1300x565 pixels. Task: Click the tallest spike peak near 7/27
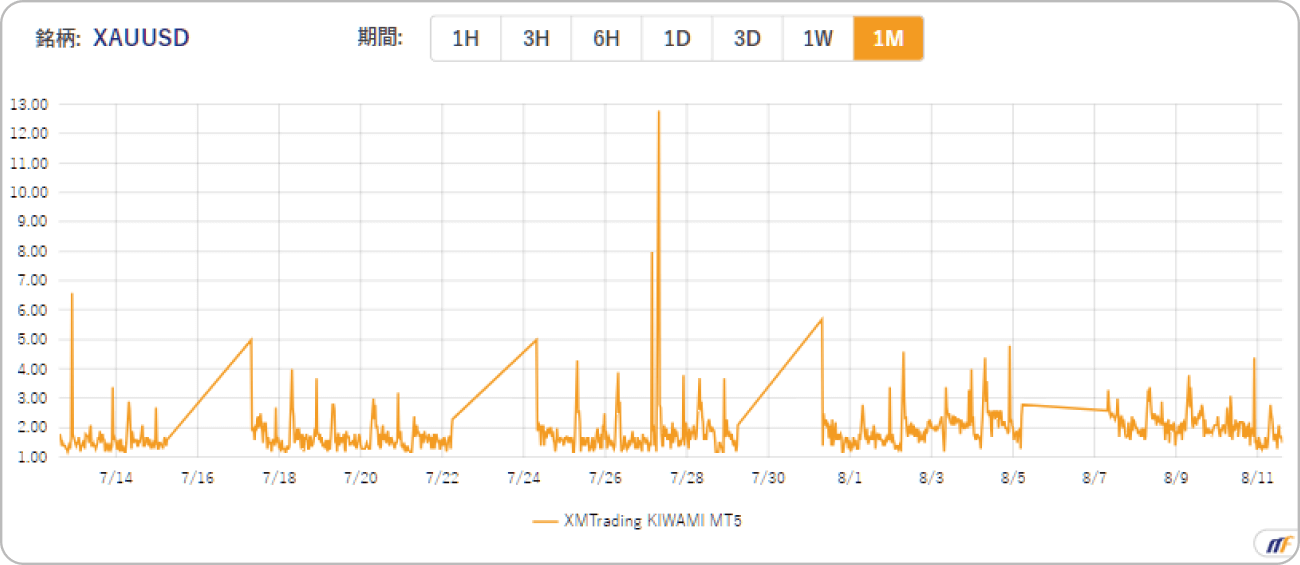(x=658, y=112)
